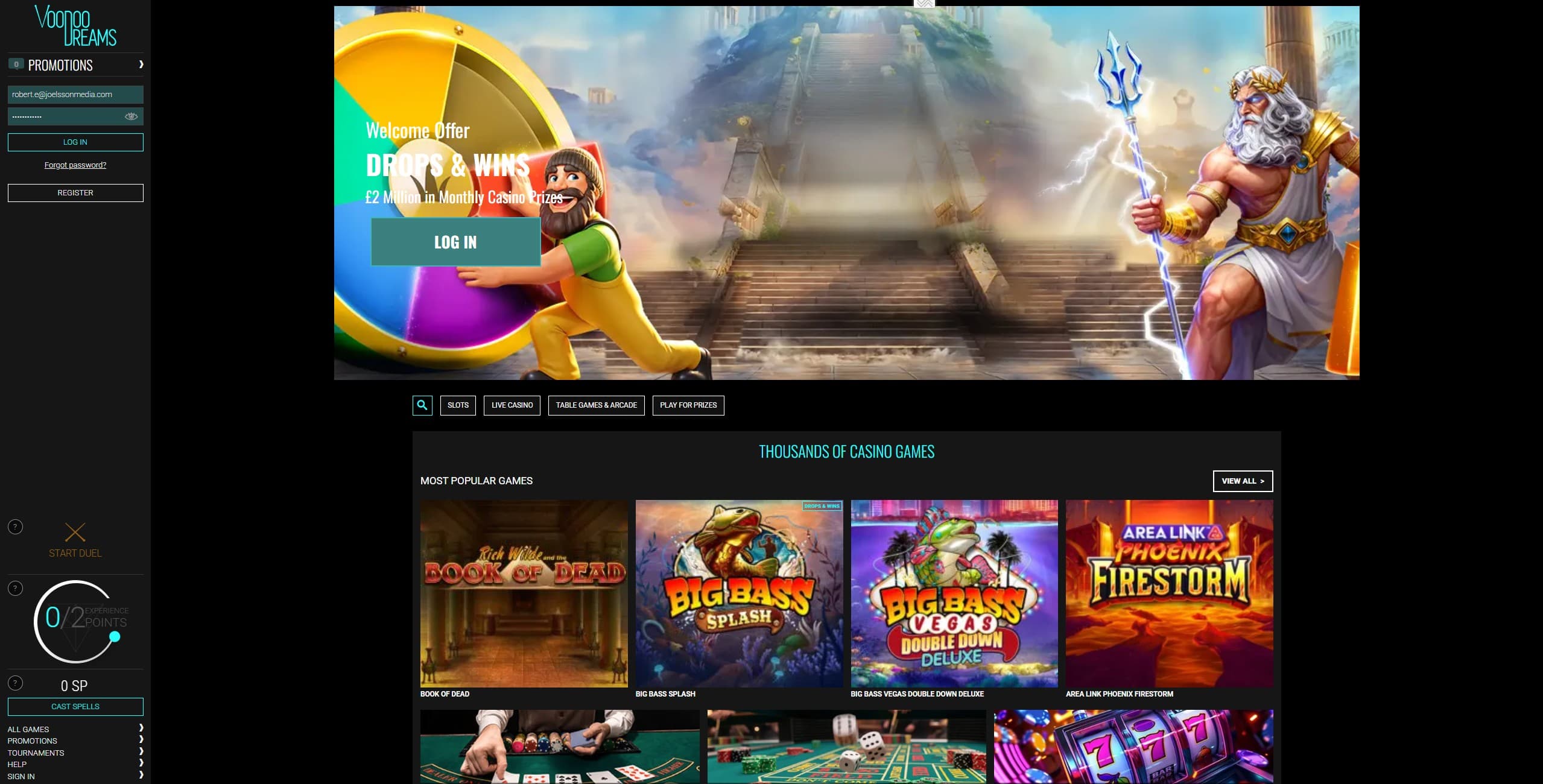Viewport: 1543px width, 784px height.
Task: Click the sidebar Log In button
Action: click(75, 142)
